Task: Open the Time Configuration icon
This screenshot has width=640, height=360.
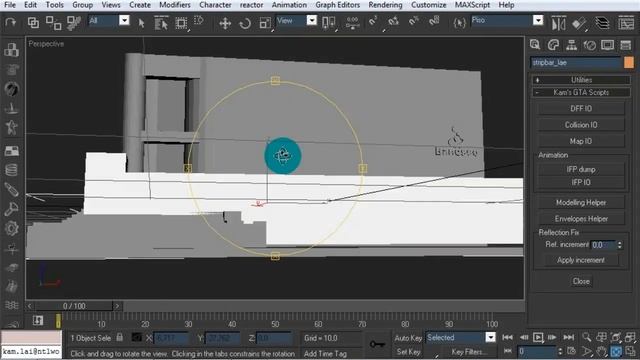Action: [572, 351]
